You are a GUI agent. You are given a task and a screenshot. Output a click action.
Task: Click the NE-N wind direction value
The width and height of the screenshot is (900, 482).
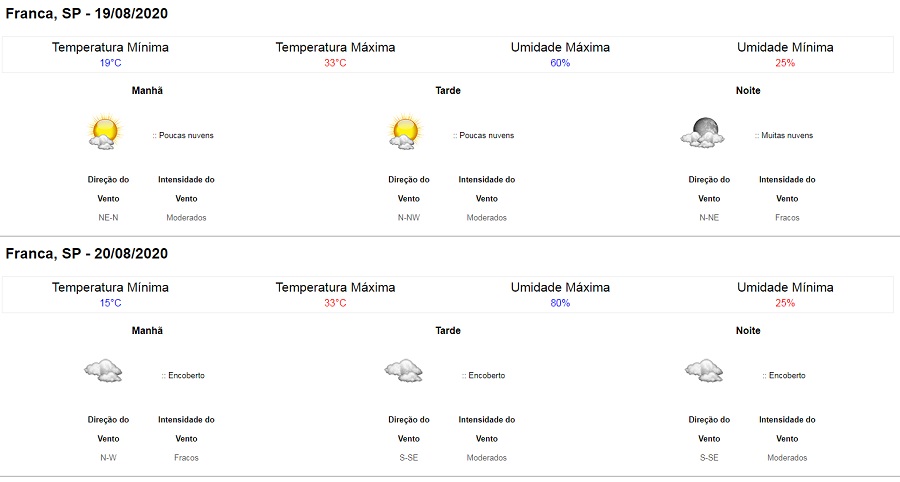pyautogui.click(x=108, y=218)
